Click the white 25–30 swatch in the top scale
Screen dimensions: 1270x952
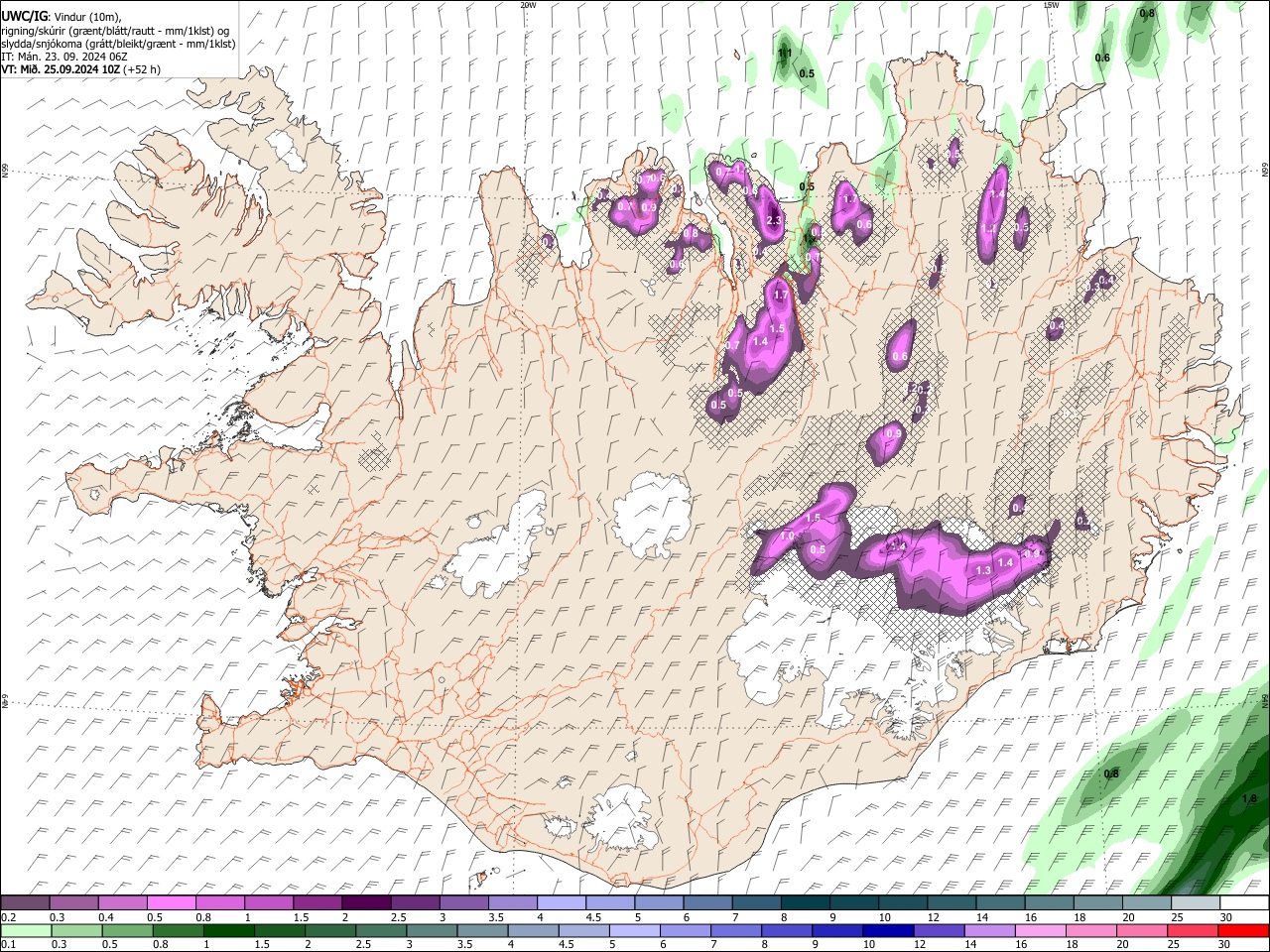1195,903
